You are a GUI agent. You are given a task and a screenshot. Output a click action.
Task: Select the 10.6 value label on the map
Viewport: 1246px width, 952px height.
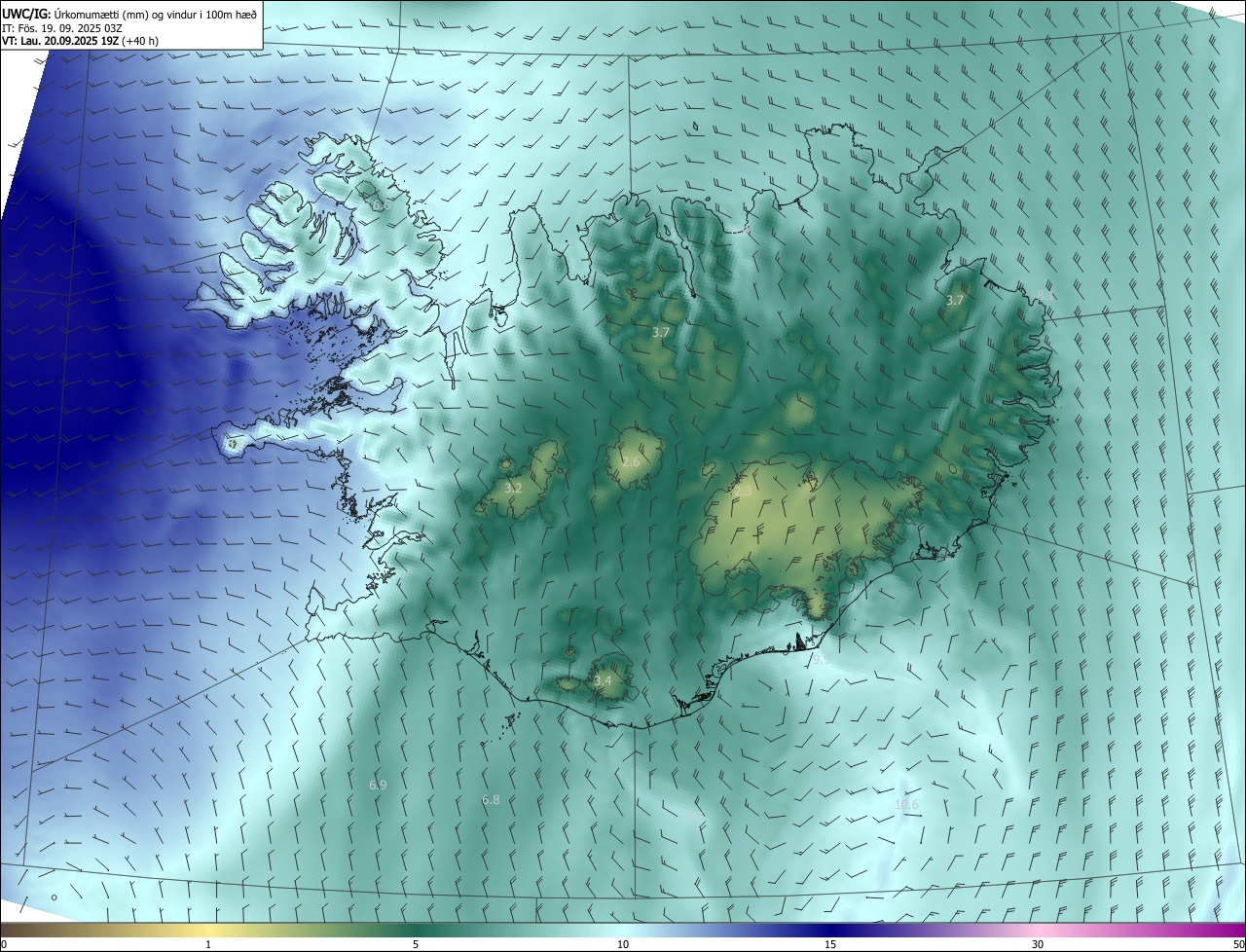tap(906, 804)
